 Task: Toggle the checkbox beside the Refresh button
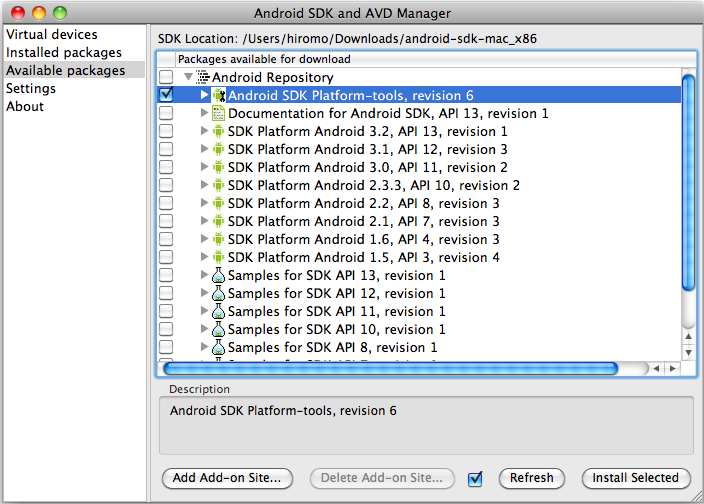pos(475,479)
